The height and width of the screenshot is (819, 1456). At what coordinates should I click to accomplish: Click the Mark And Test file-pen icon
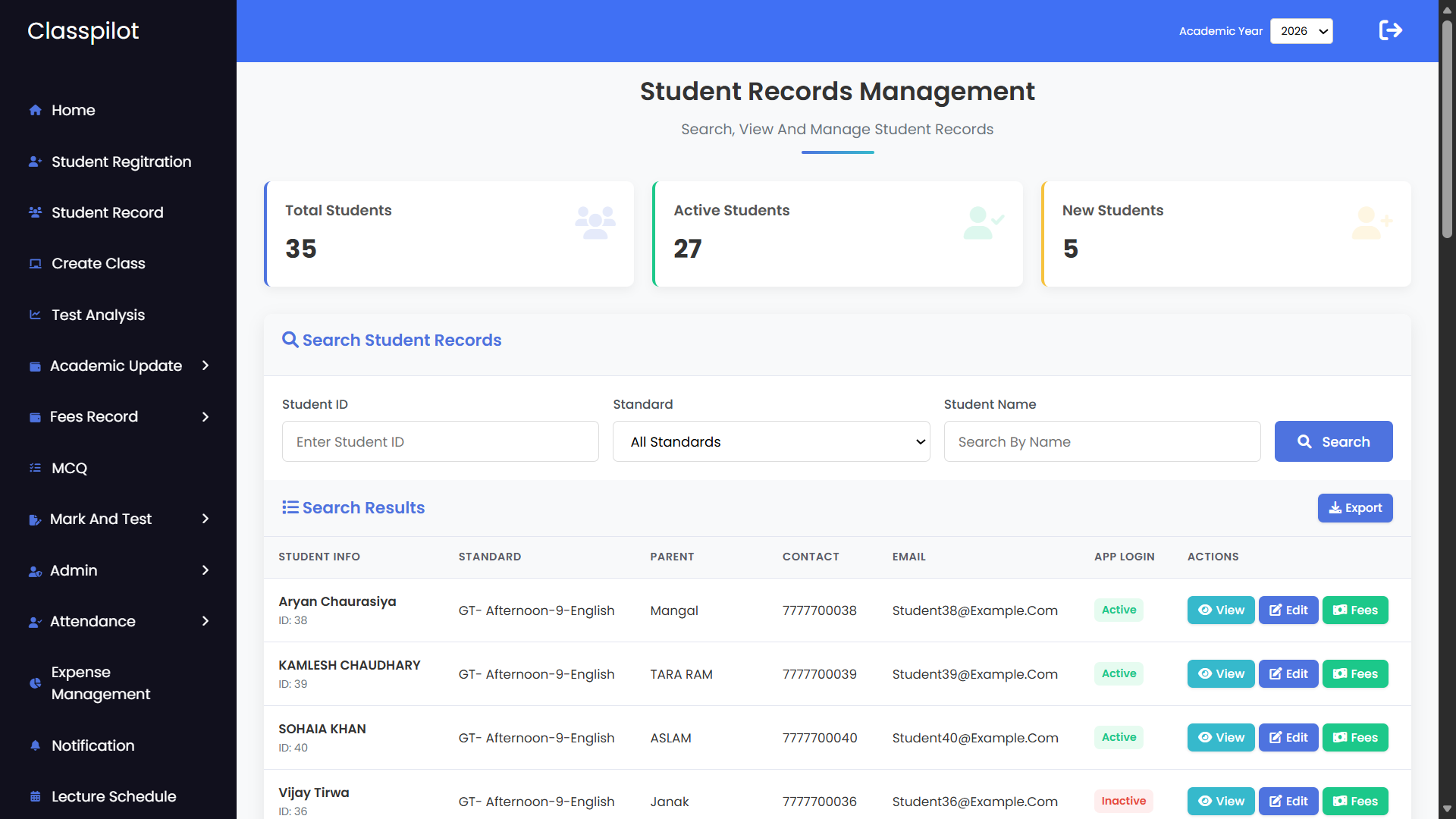(x=35, y=519)
